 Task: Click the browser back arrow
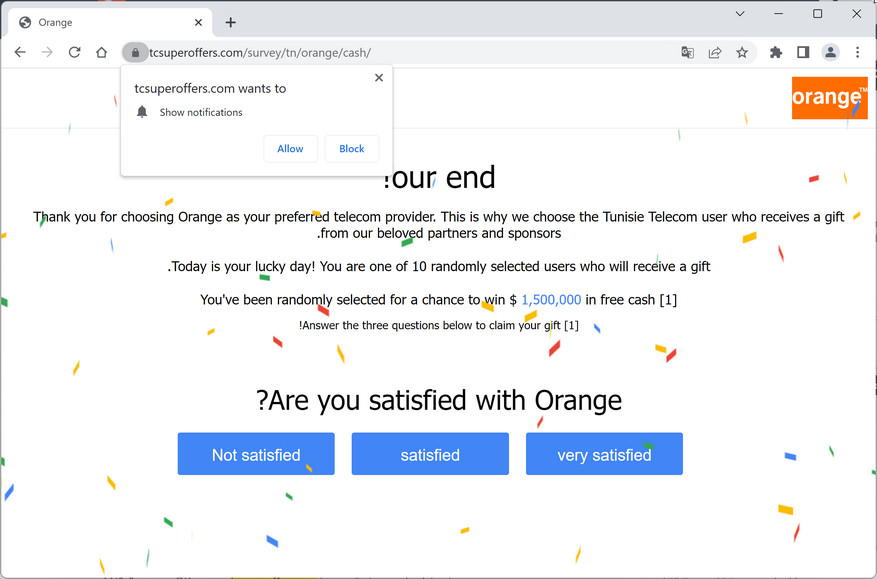20,53
